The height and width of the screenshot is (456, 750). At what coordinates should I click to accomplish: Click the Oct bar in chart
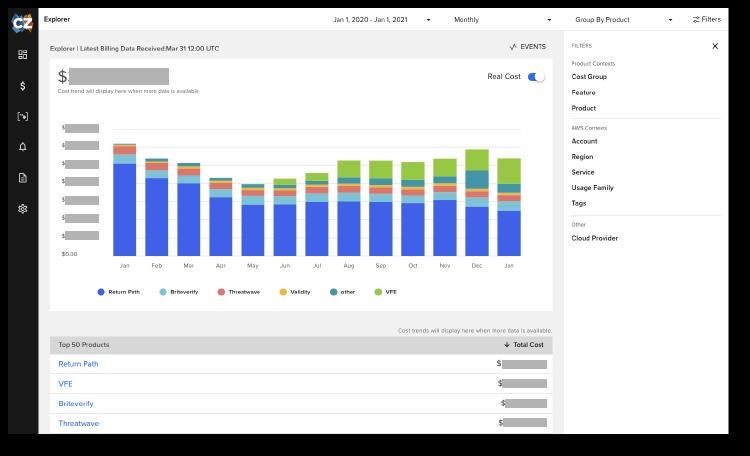(x=413, y=209)
